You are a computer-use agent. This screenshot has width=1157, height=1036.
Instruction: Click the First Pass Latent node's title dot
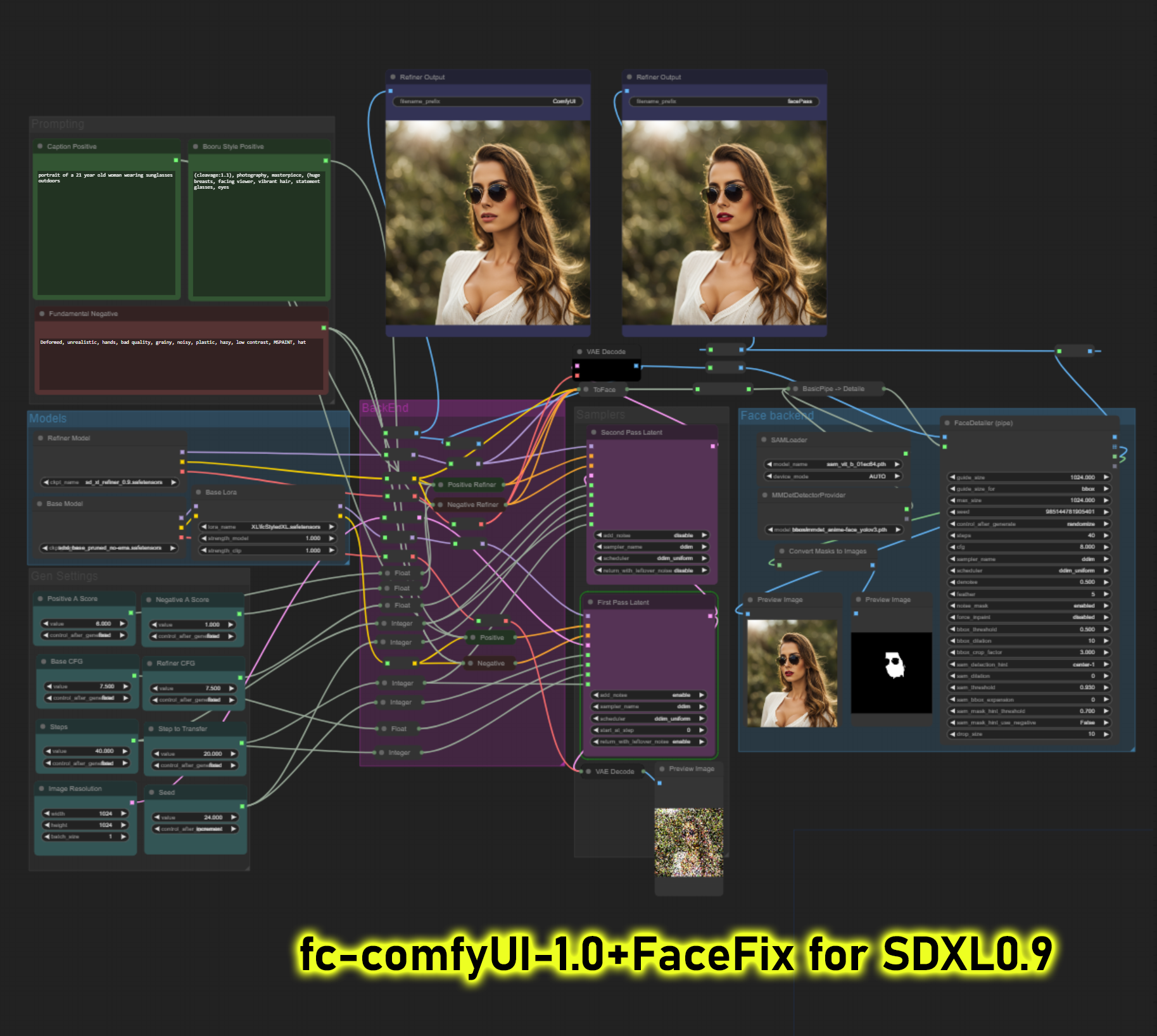(x=590, y=602)
